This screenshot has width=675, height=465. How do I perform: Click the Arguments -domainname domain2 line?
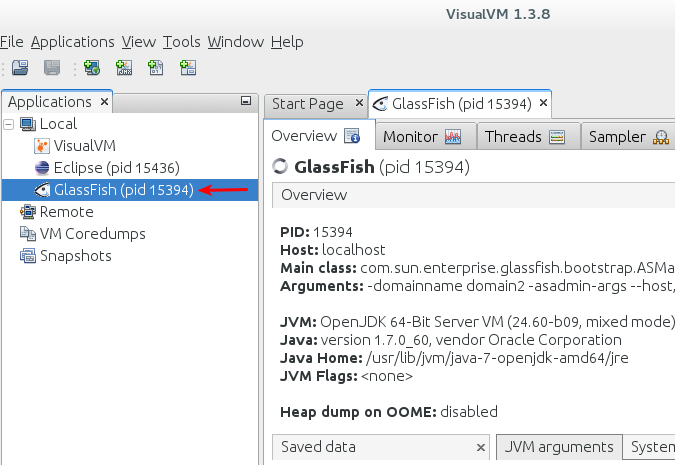tap(477, 286)
